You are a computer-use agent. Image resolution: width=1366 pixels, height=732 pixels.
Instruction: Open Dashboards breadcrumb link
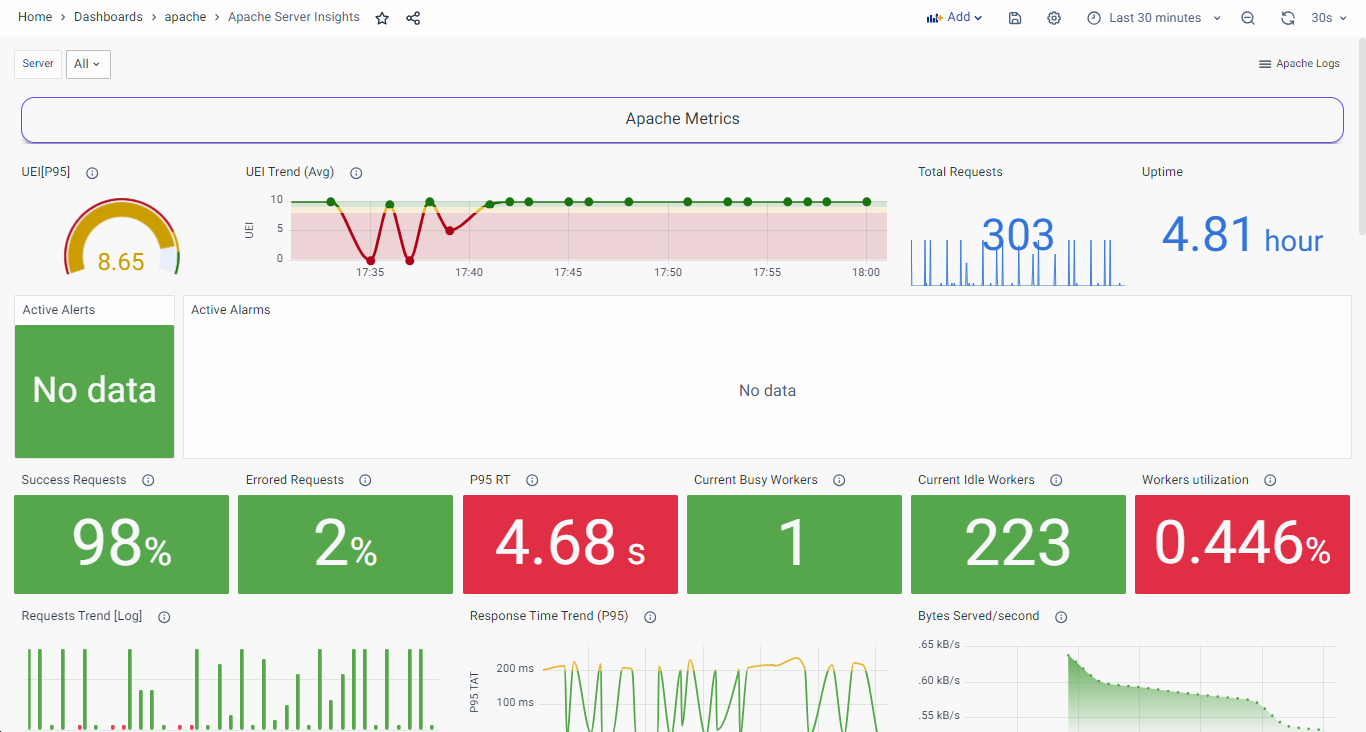pyautogui.click(x=108, y=18)
